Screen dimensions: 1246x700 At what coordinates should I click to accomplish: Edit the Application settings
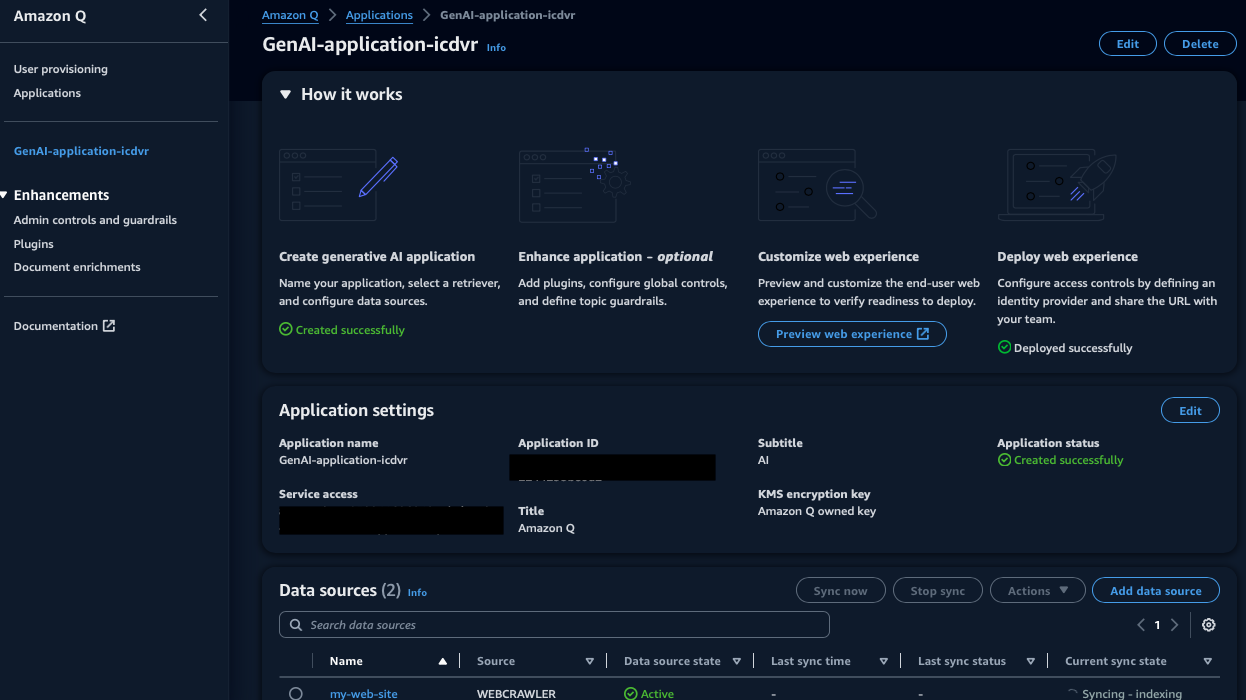(1190, 411)
